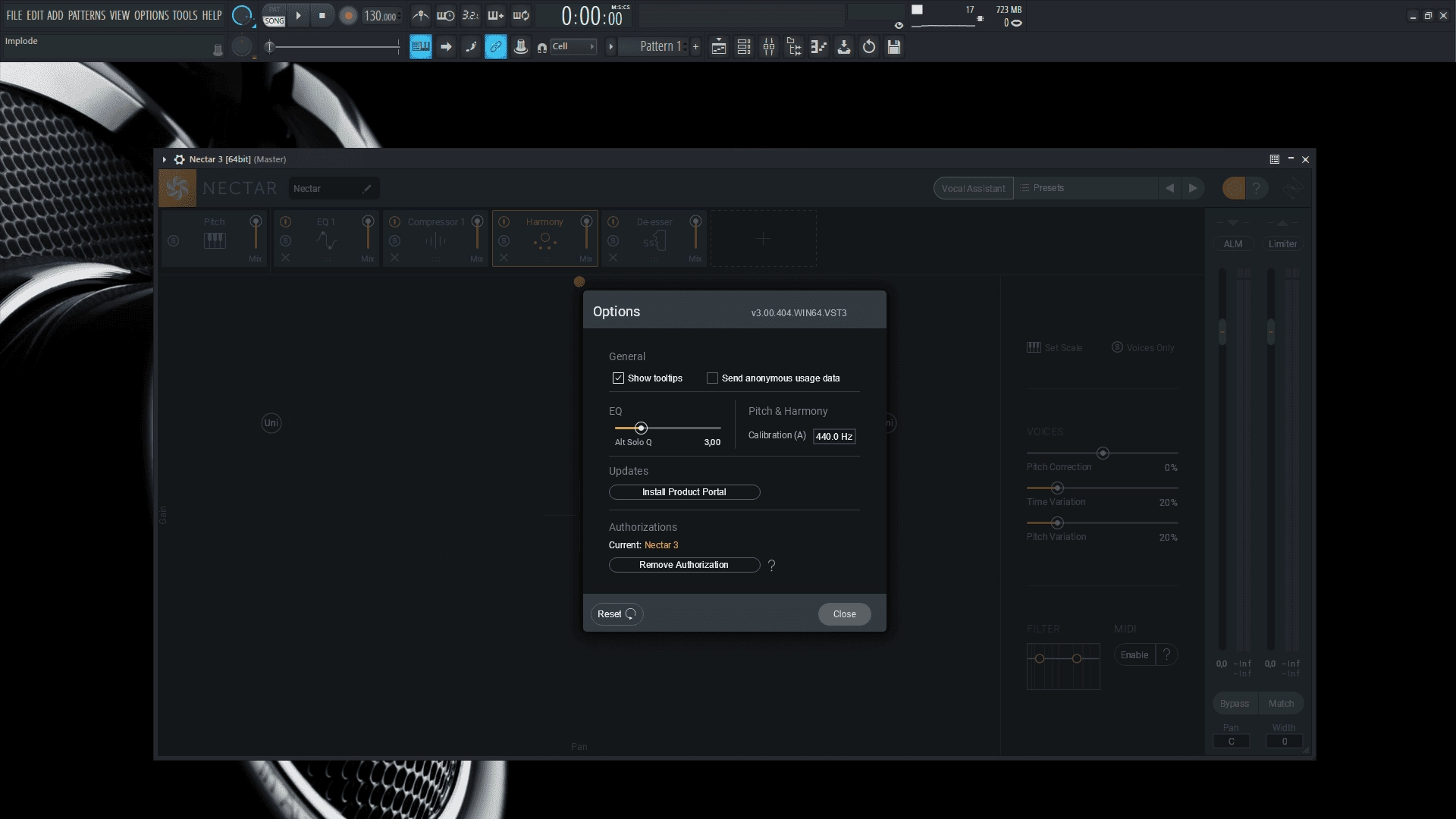Toggle wait for input to start playing

point(446,15)
